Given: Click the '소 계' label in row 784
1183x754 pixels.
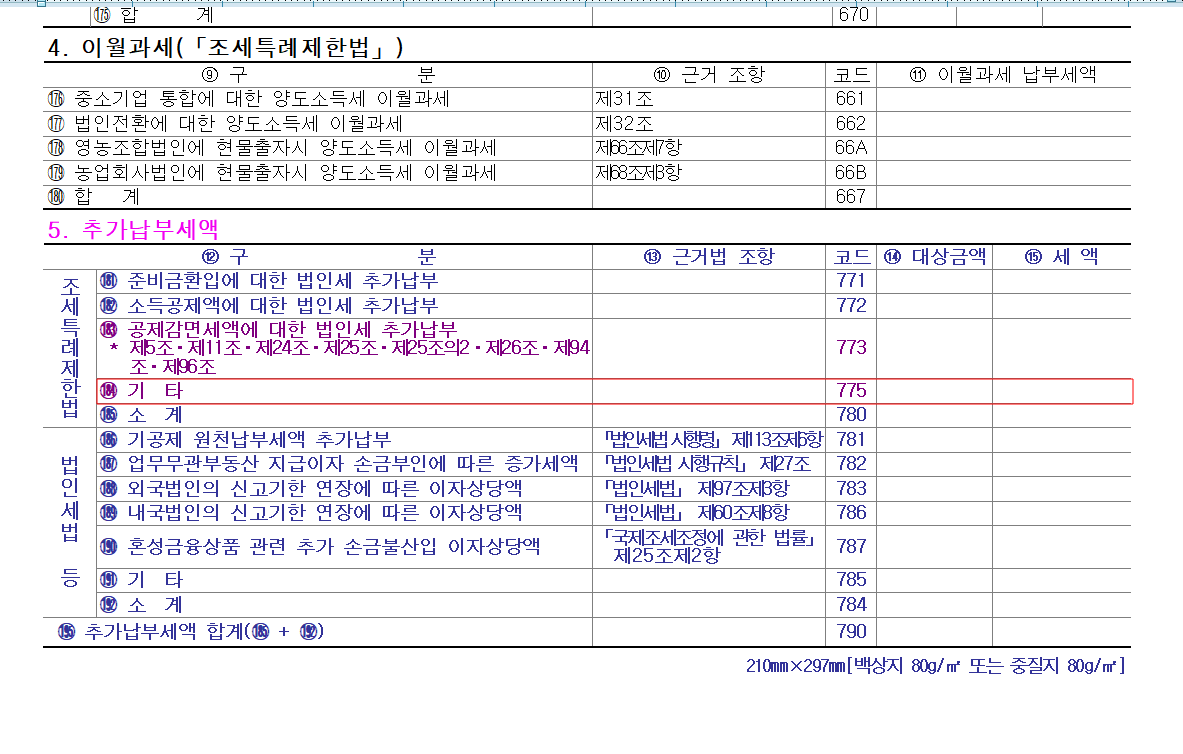Looking at the screenshot, I should pos(155,605).
